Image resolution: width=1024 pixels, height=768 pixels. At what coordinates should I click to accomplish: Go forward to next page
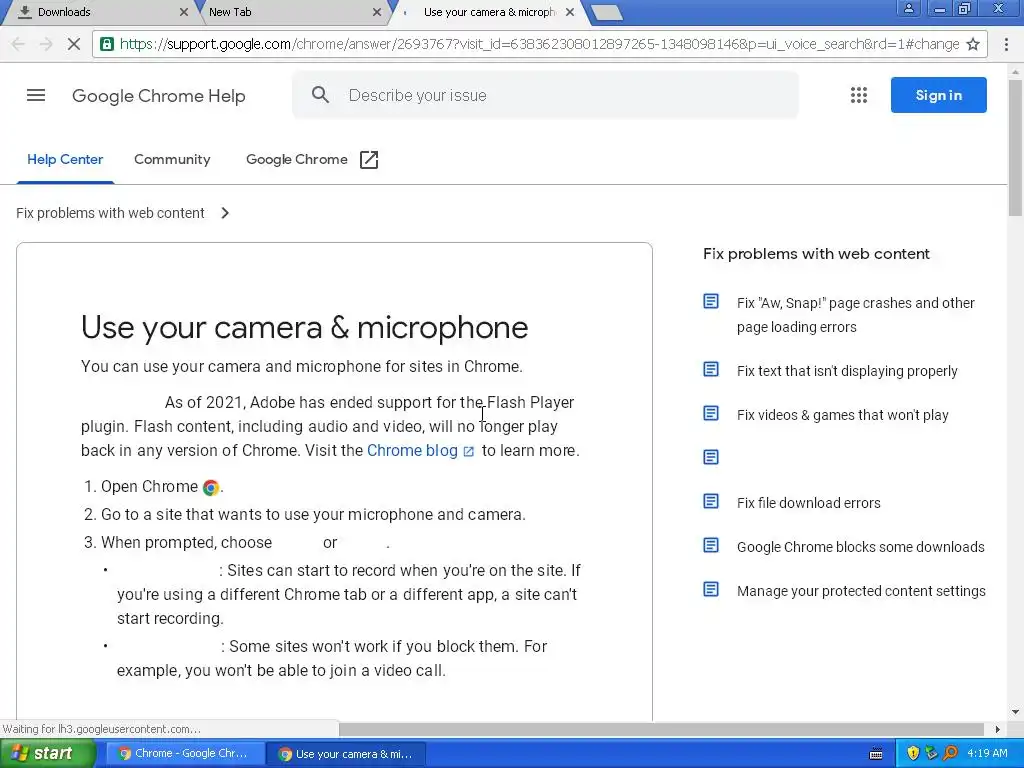[x=46, y=44]
